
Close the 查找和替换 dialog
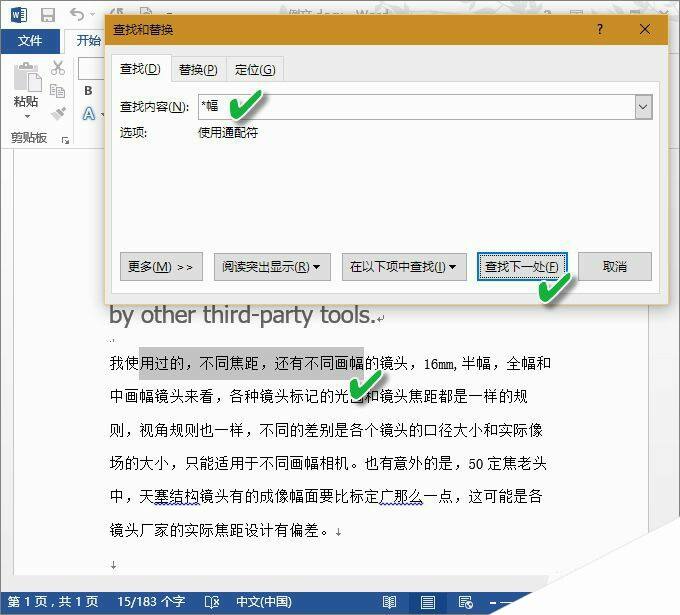pyautogui.click(x=645, y=29)
